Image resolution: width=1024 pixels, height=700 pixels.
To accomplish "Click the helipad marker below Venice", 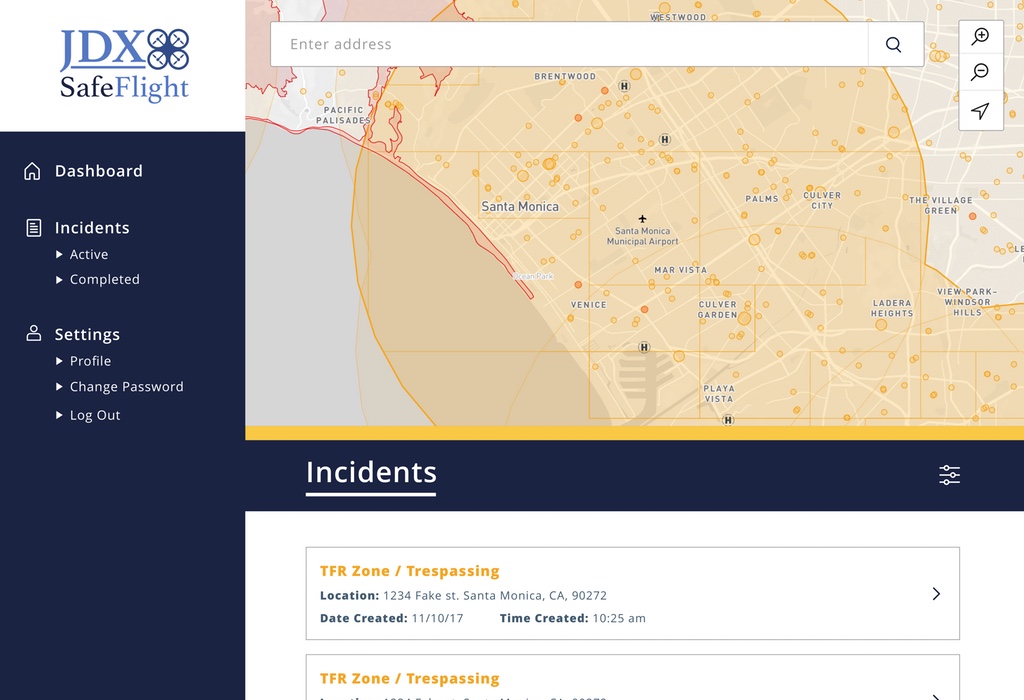I will click(x=644, y=347).
